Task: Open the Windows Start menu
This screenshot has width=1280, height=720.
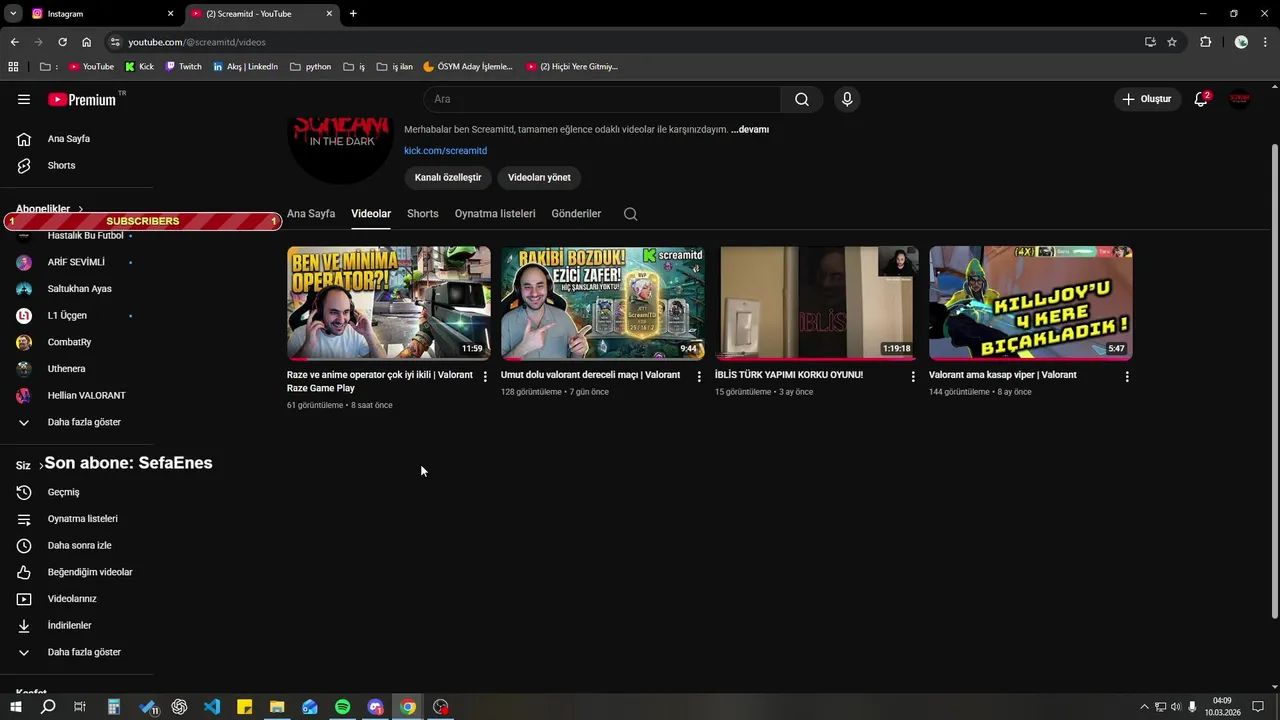Action: click(x=15, y=707)
